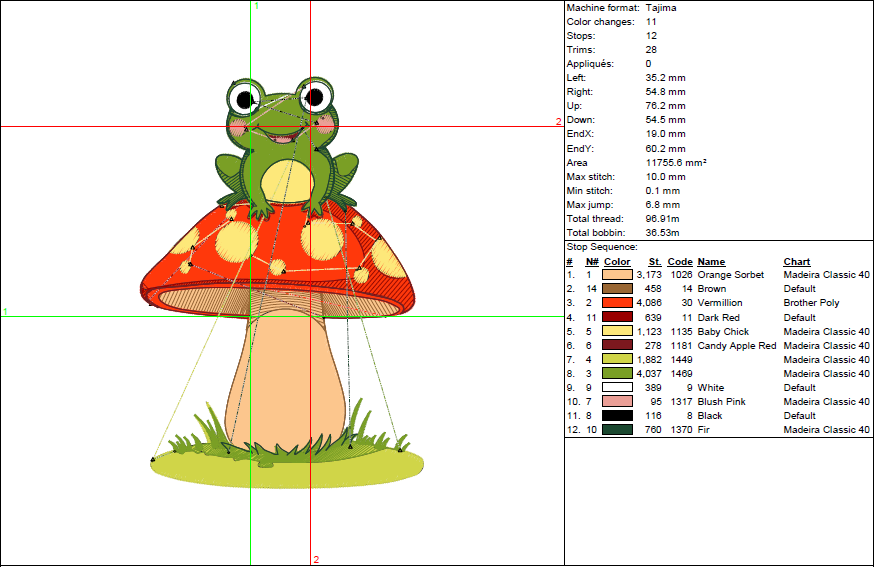
Task: Click the Stop Sequence heading
Action: [602, 246]
